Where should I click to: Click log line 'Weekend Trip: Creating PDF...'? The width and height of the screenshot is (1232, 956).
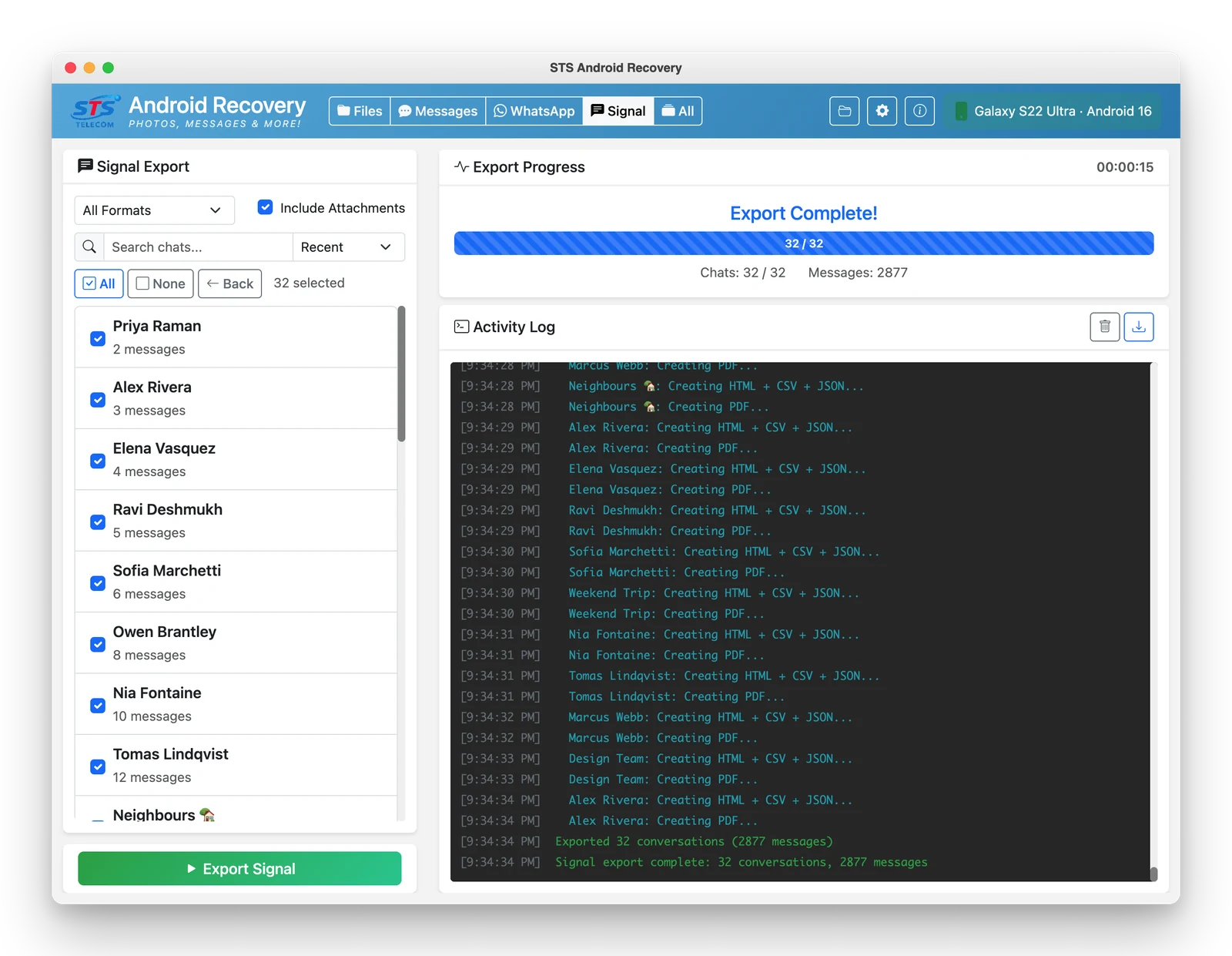click(666, 614)
